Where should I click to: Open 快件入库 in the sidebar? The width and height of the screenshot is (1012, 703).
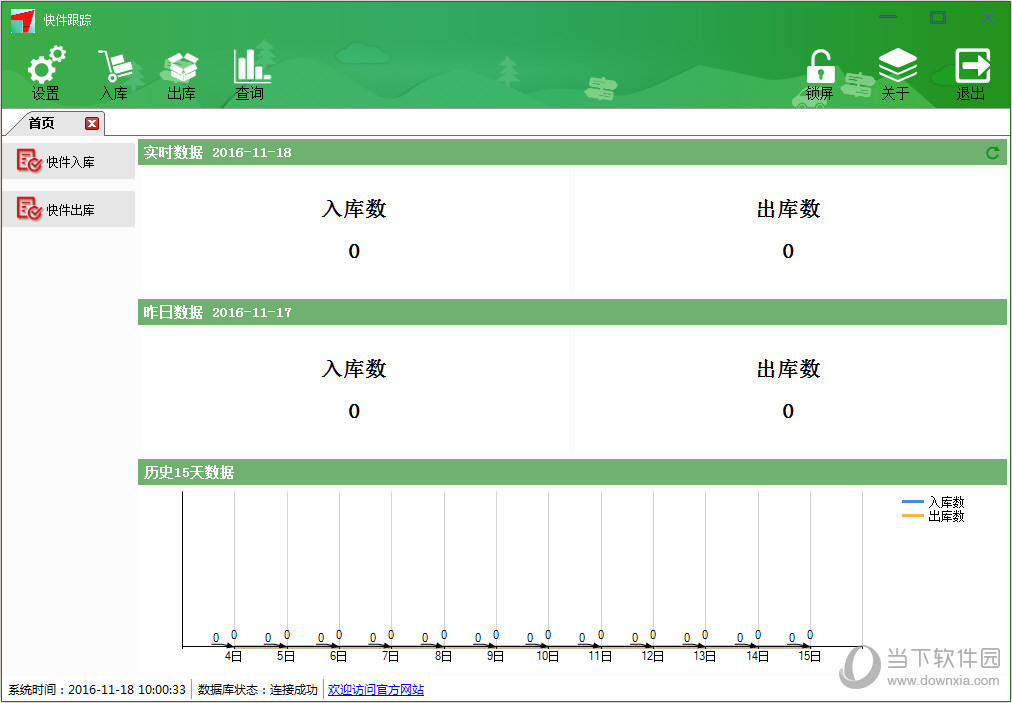tap(68, 161)
